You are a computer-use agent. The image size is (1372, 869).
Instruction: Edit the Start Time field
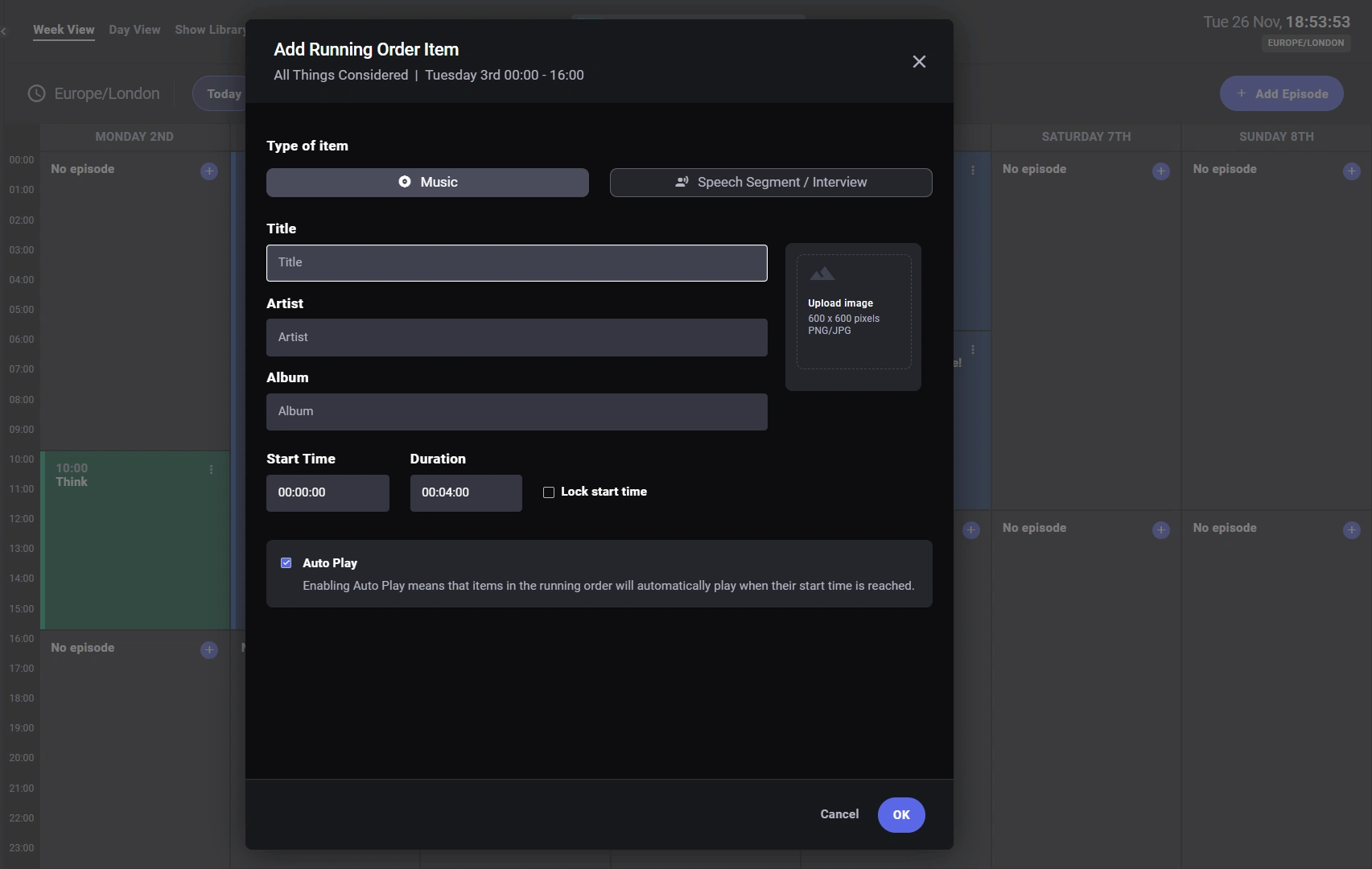(x=328, y=493)
